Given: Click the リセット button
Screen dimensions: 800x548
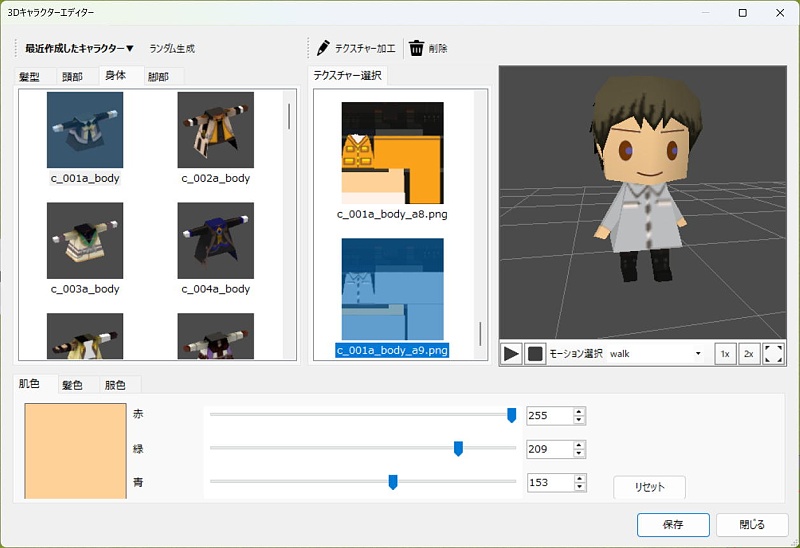Looking at the screenshot, I should pyautogui.click(x=649, y=487).
